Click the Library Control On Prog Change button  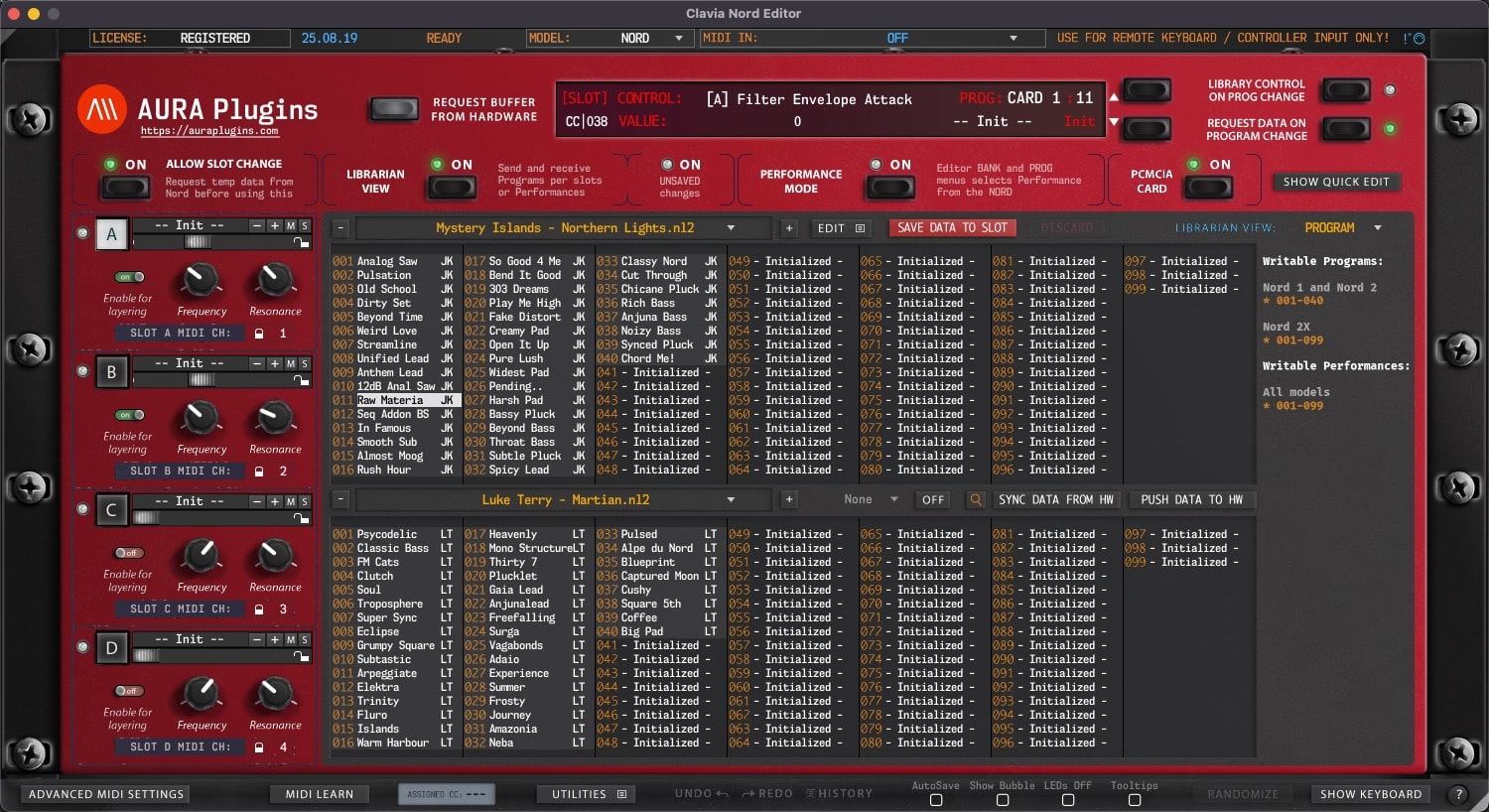(x=1347, y=90)
